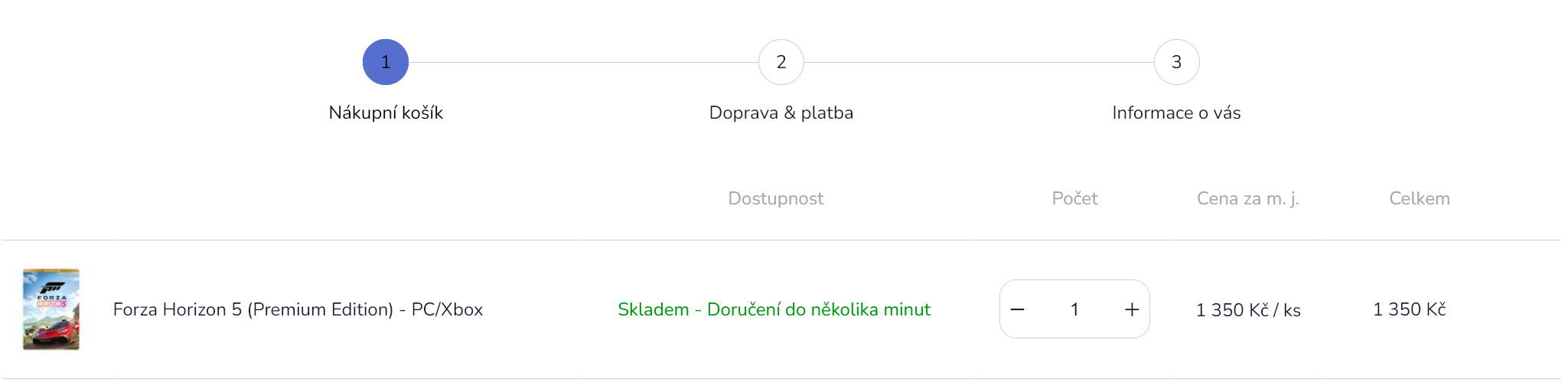Click the total price 1 350 Kč
The image size is (1568, 389).
pos(1410,309)
